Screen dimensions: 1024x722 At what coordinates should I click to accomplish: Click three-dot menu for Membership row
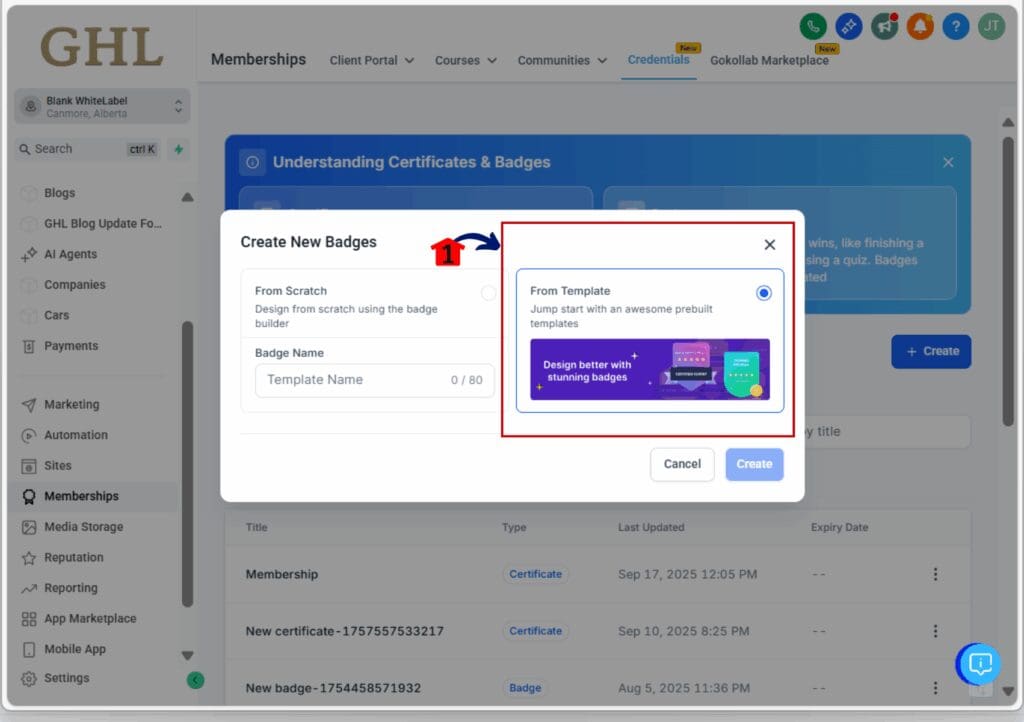(935, 574)
